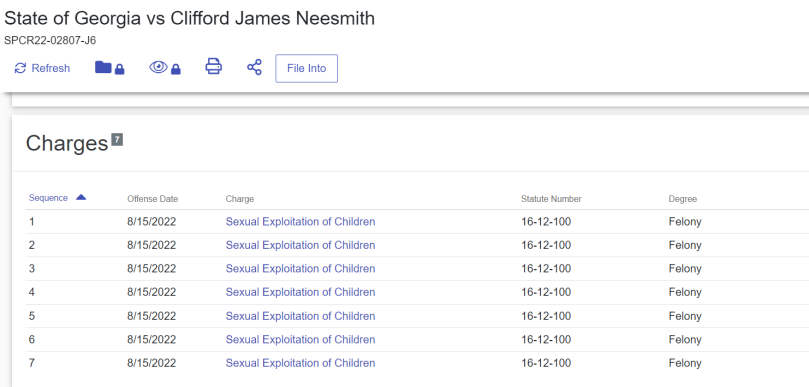
Task: Click the Degree column header
Action: click(x=683, y=199)
